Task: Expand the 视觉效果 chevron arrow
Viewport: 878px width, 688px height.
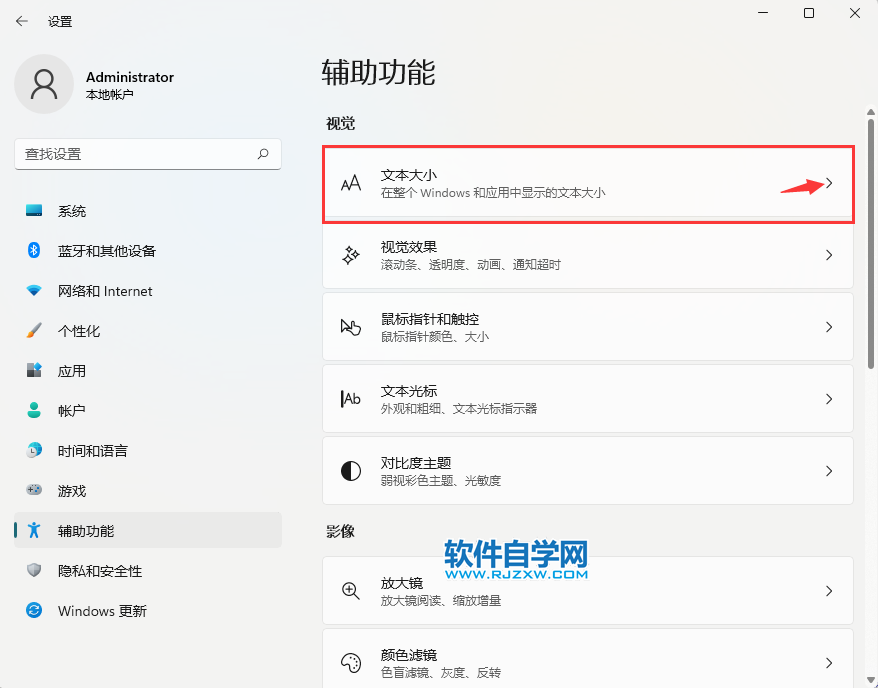Action: 829,255
